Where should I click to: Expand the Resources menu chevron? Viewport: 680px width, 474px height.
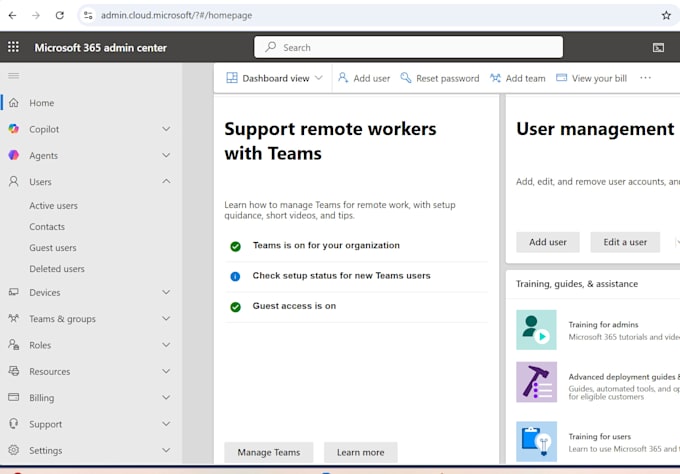tap(166, 371)
